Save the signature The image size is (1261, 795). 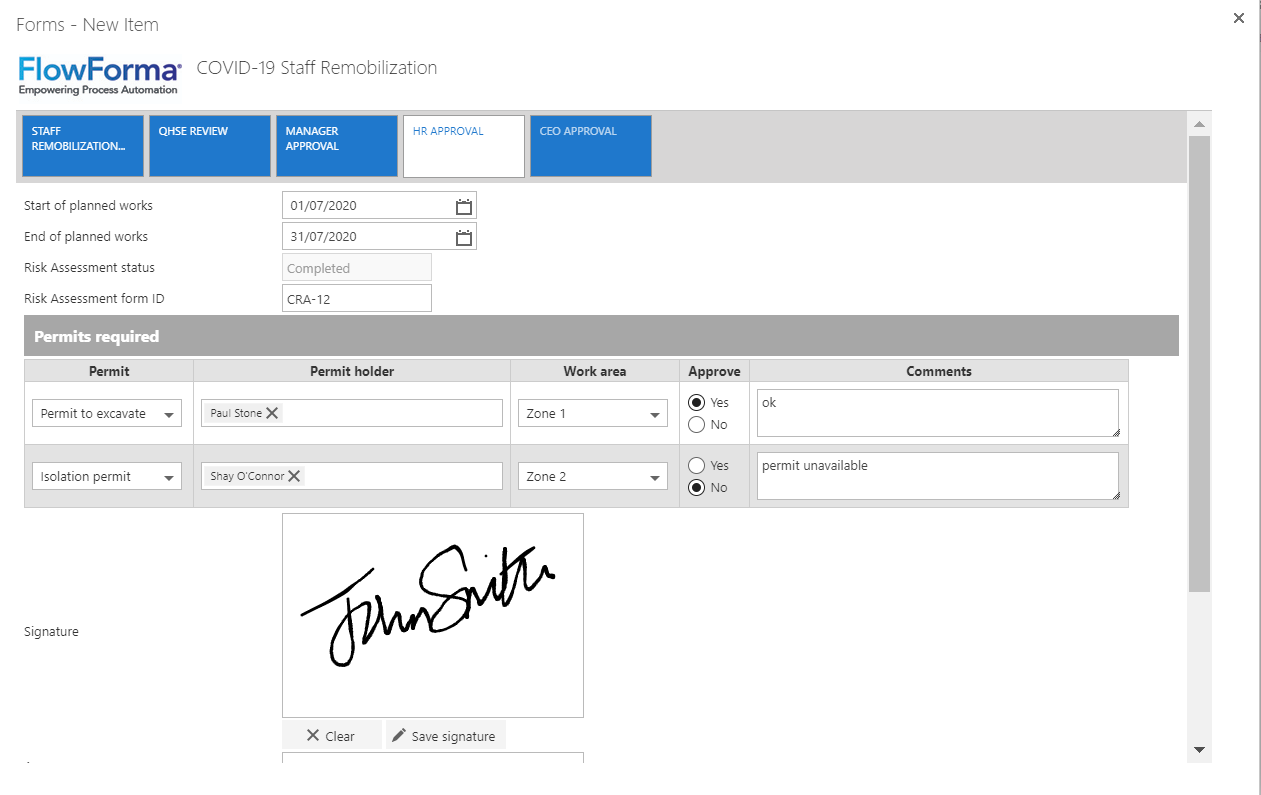click(445, 735)
